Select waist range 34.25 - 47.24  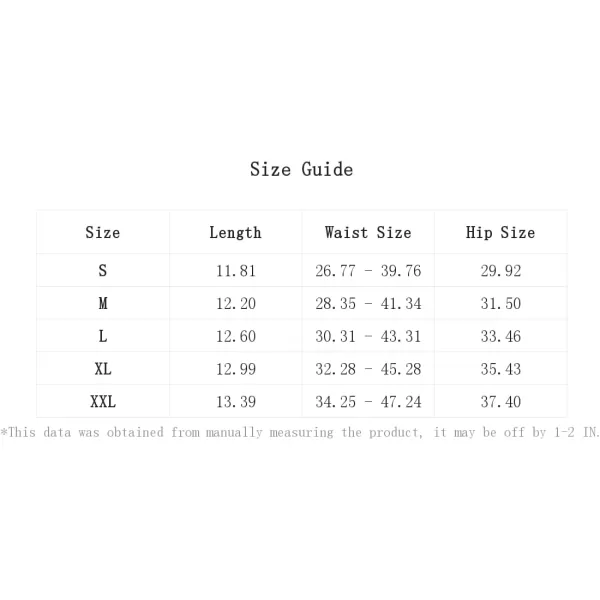pyautogui.click(x=368, y=402)
